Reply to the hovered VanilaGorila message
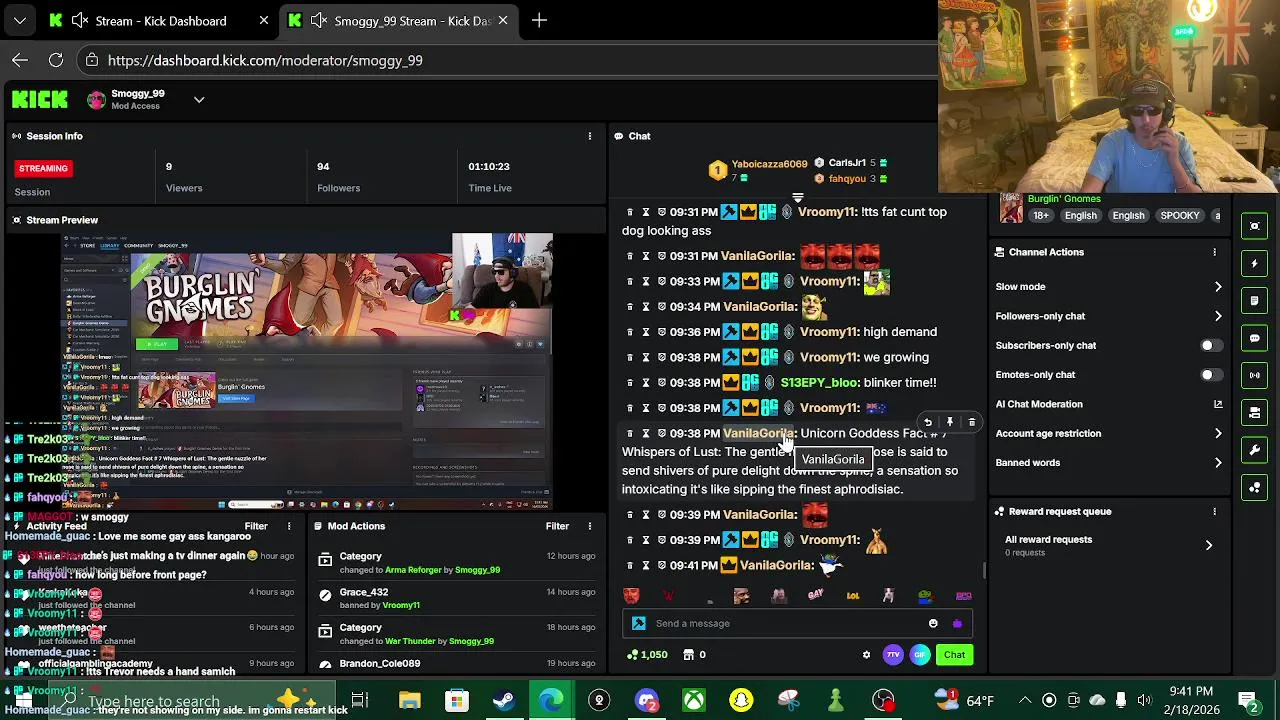The width and height of the screenshot is (1280, 720). coord(928,422)
